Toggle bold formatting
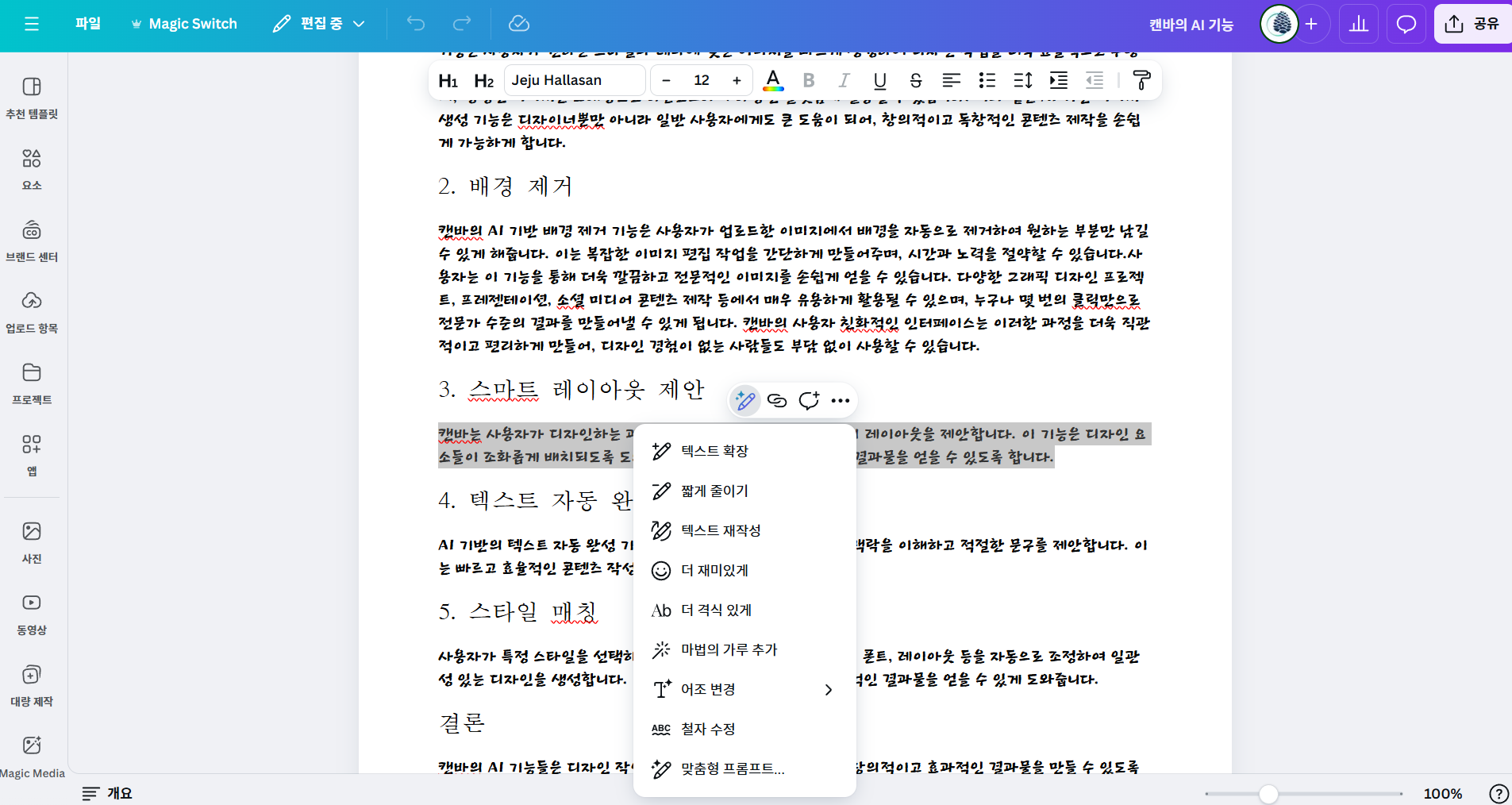1512x805 pixels. (809, 80)
